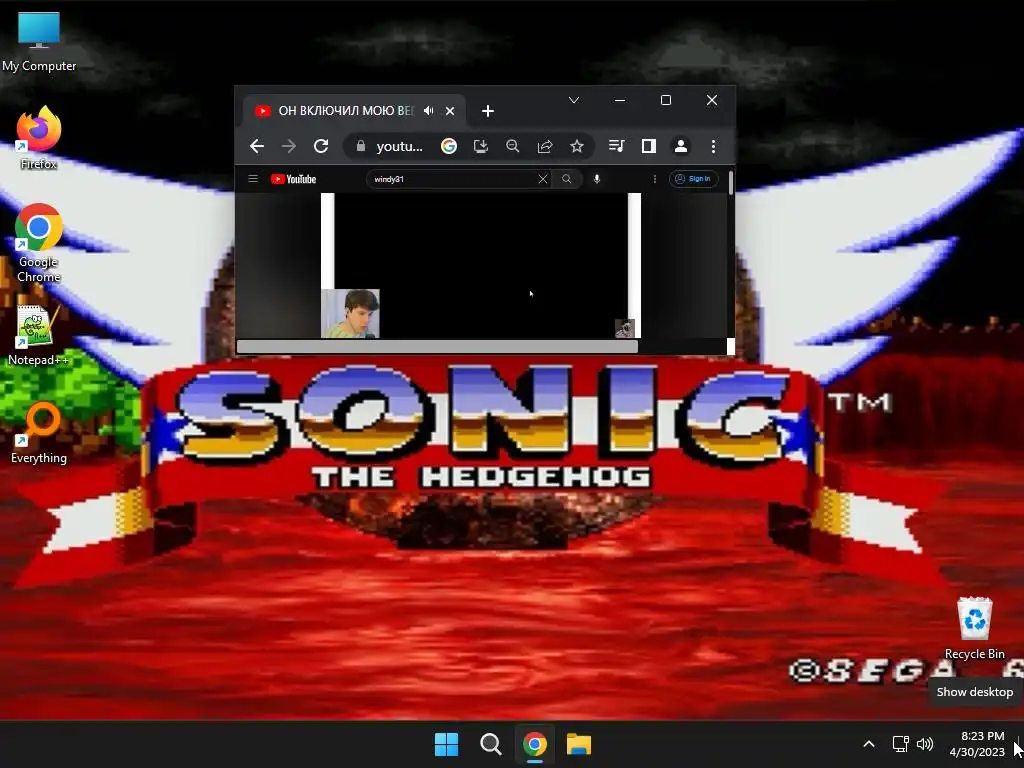Click the small channel thumbnail in video corner
Screen dimensions: 1024x768
[x=625, y=328]
